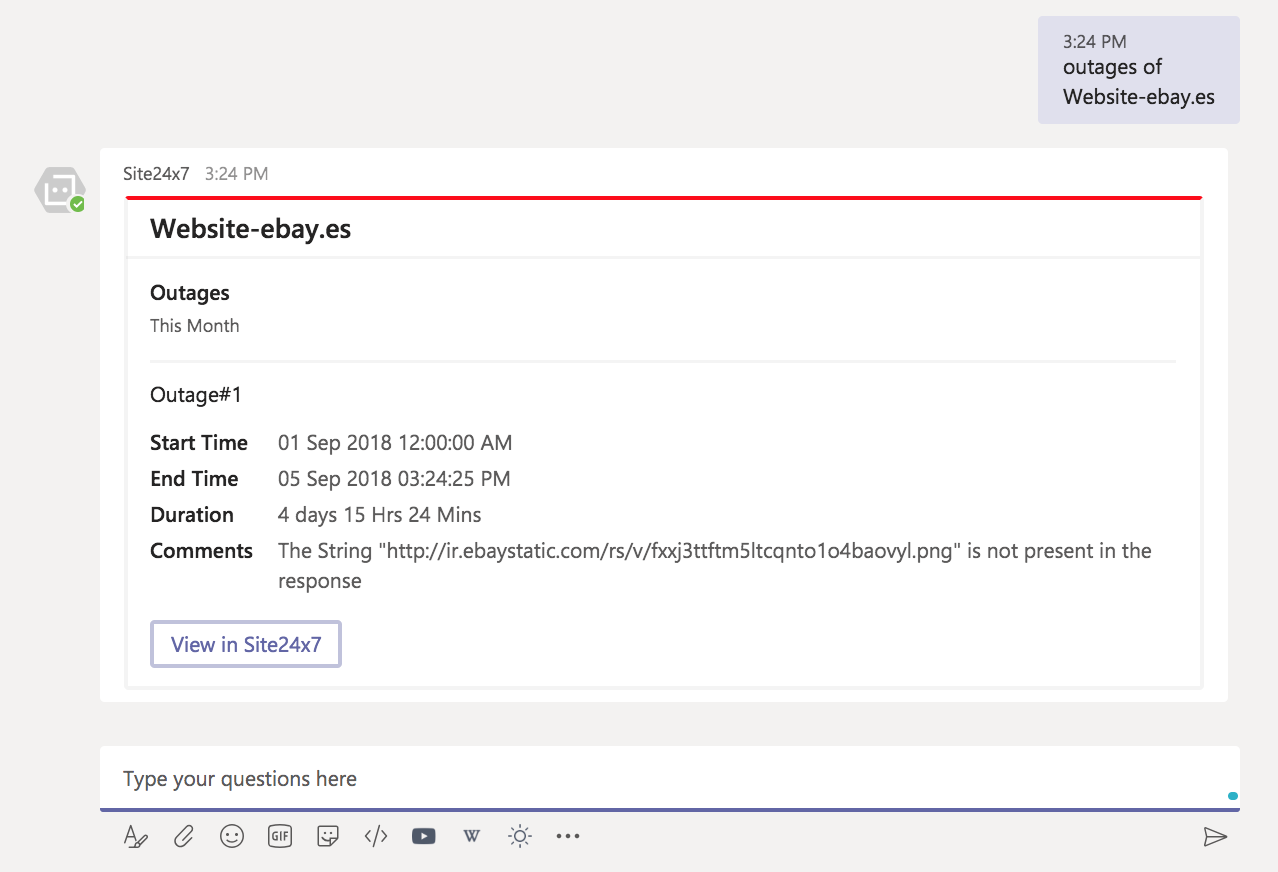Click the View in Site24x7 button
The height and width of the screenshot is (872, 1278).
point(246,644)
